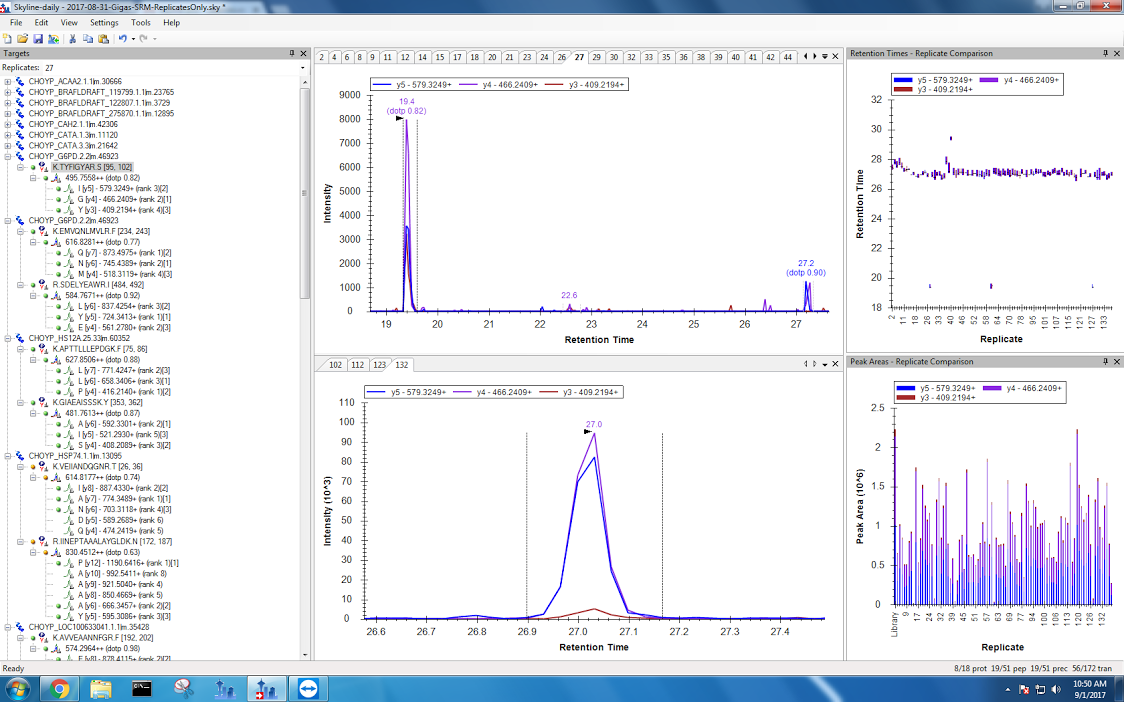Click the Targets panel vertical scrollbar

304,200
